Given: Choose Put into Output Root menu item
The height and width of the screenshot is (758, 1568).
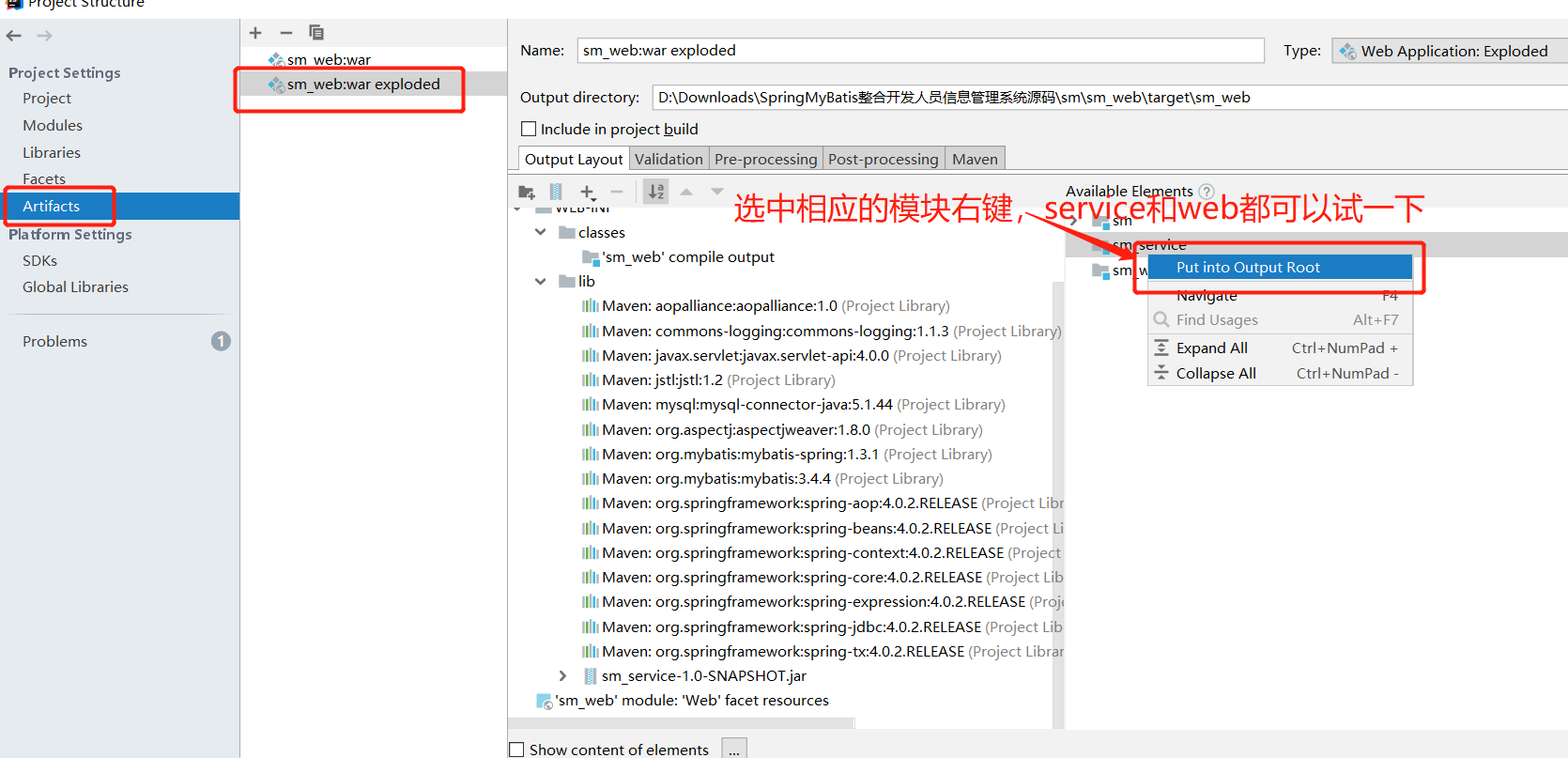Looking at the screenshot, I should click(1280, 268).
